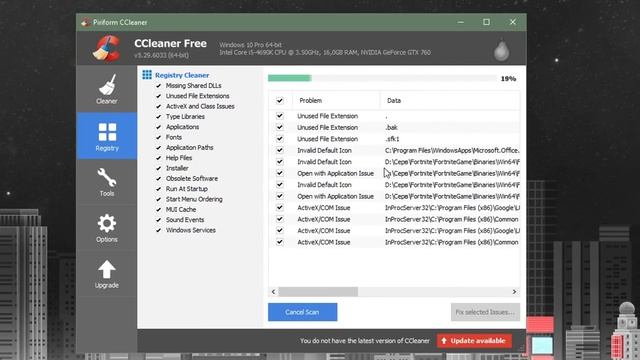Open the Tools wrench section

[107, 182]
